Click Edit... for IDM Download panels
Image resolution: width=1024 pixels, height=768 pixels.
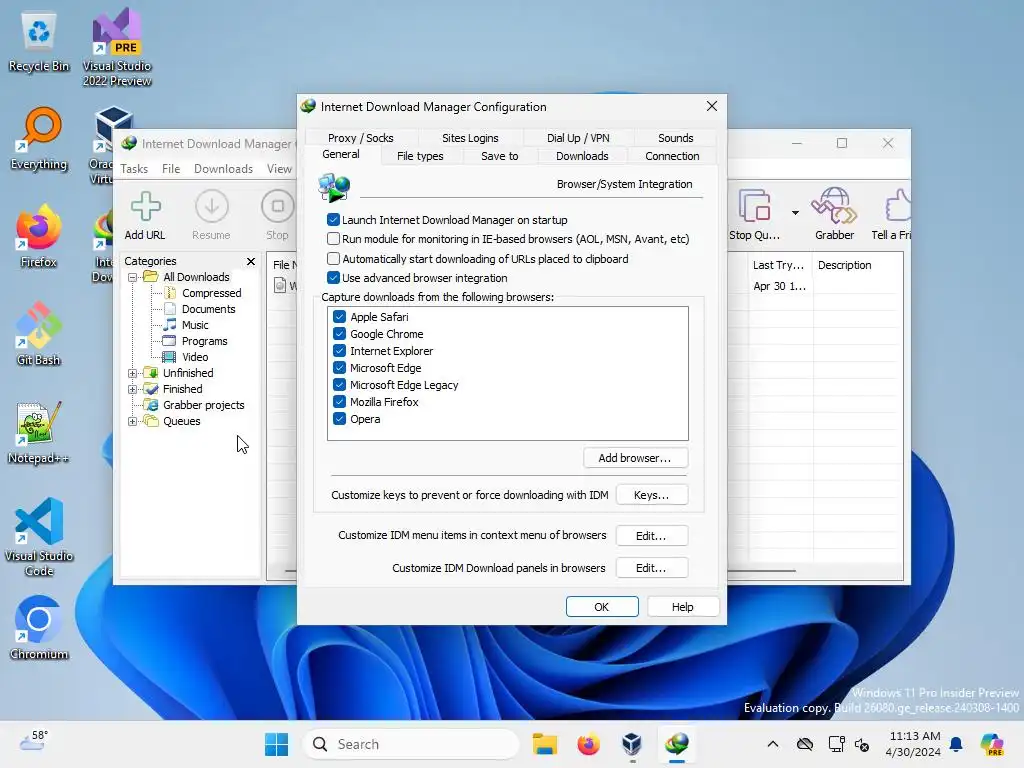651,568
